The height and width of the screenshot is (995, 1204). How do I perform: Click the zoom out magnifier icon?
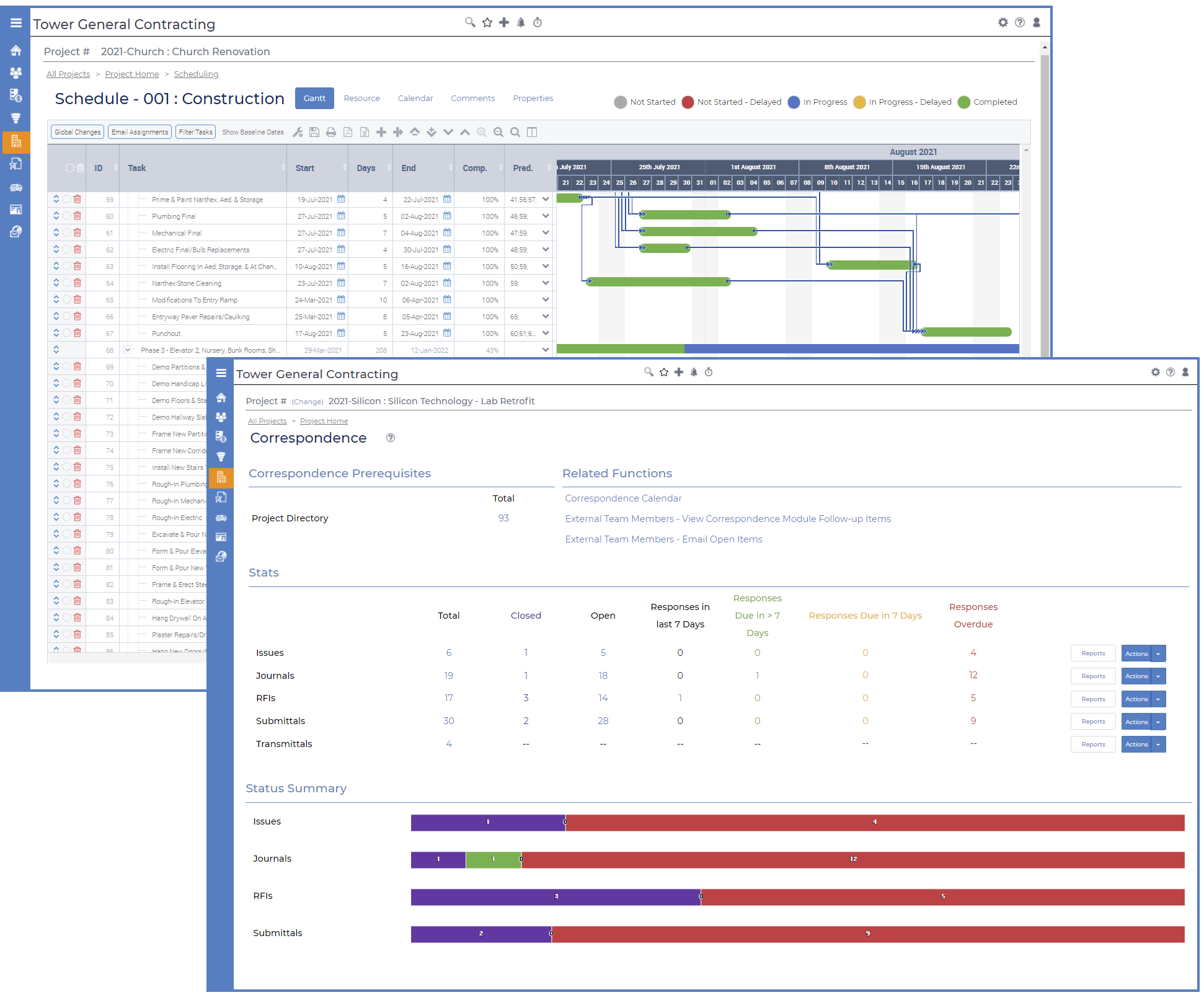[x=498, y=132]
